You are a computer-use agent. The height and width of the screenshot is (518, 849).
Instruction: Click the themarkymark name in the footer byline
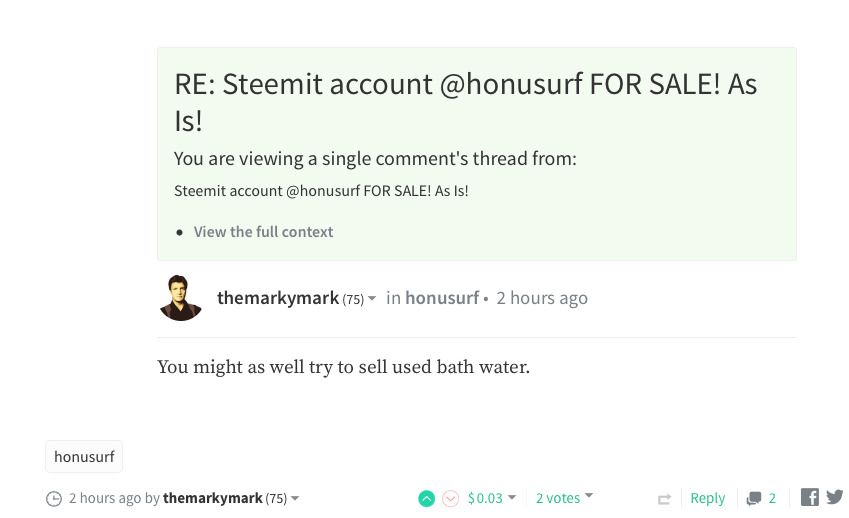coord(212,498)
